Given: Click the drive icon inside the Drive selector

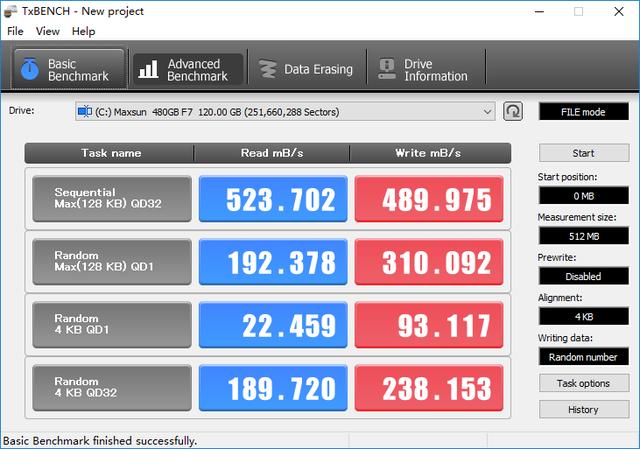Looking at the screenshot, I should click(84, 111).
